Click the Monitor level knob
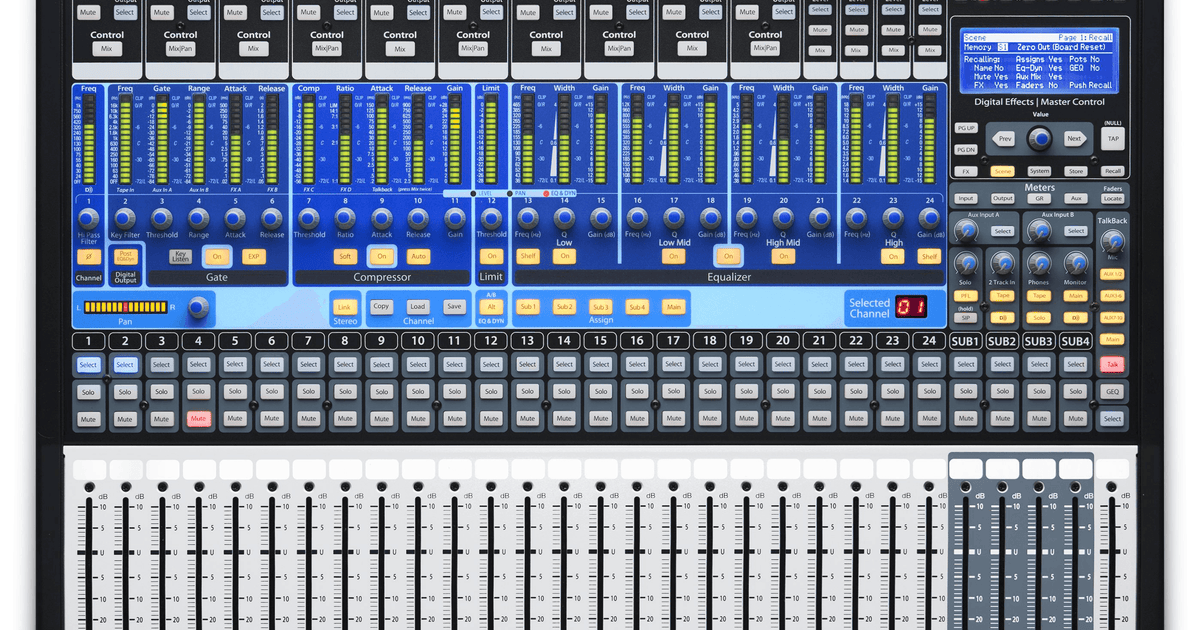 (x=1076, y=262)
